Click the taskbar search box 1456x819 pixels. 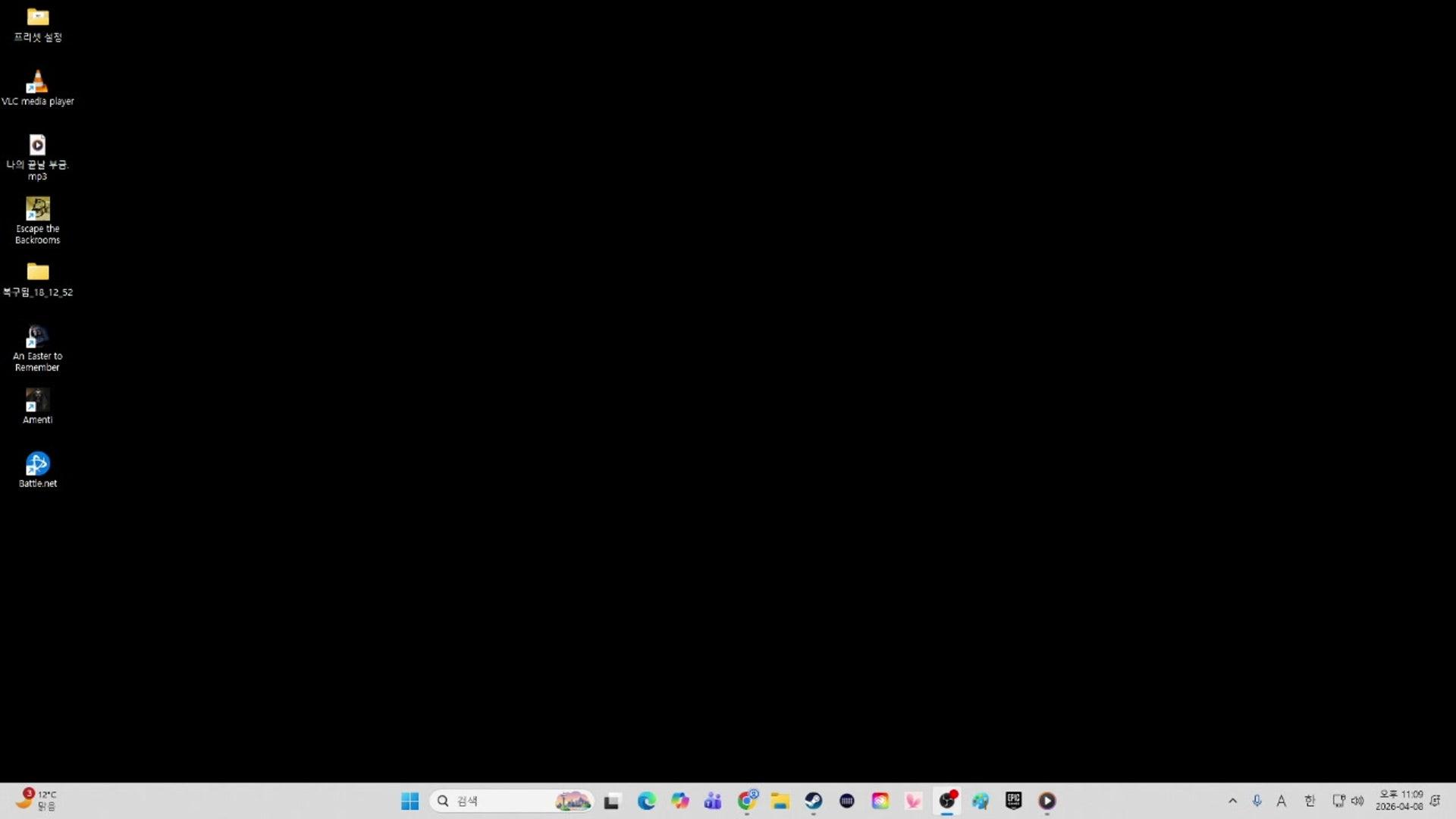pyautogui.click(x=500, y=801)
